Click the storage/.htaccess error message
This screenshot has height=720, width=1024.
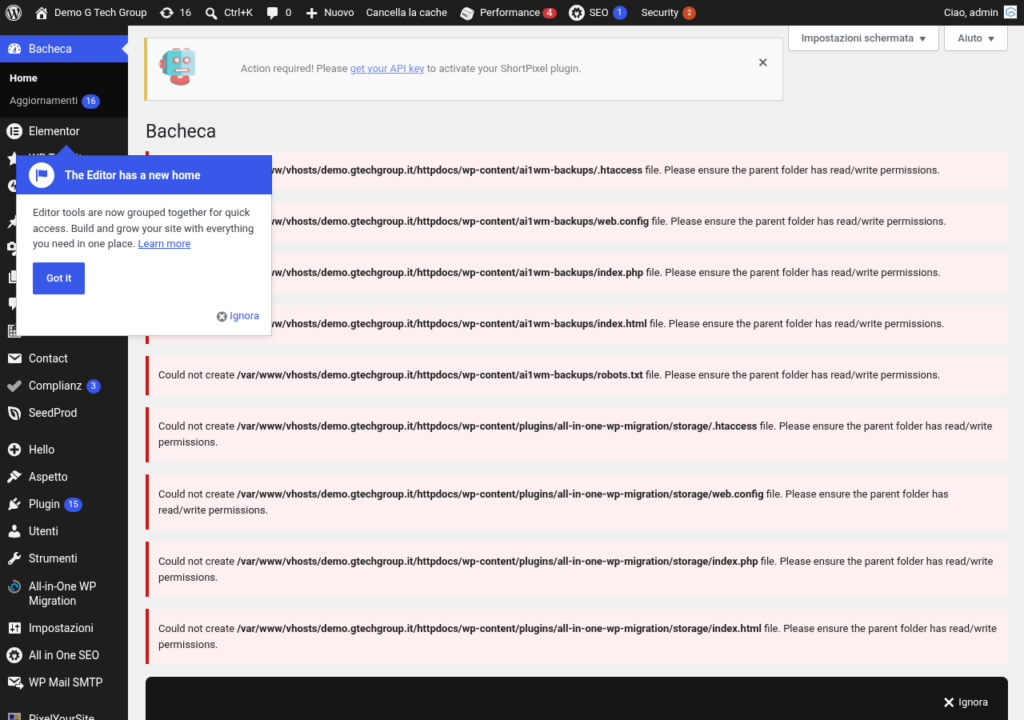(575, 434)
